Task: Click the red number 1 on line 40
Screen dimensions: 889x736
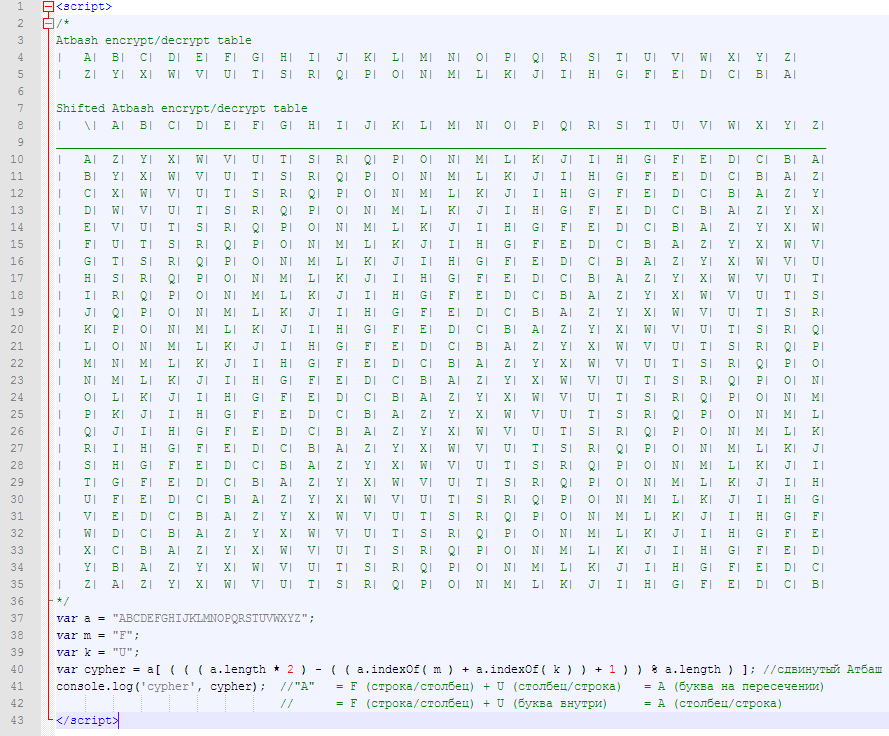Action: (x=612, y=669)
